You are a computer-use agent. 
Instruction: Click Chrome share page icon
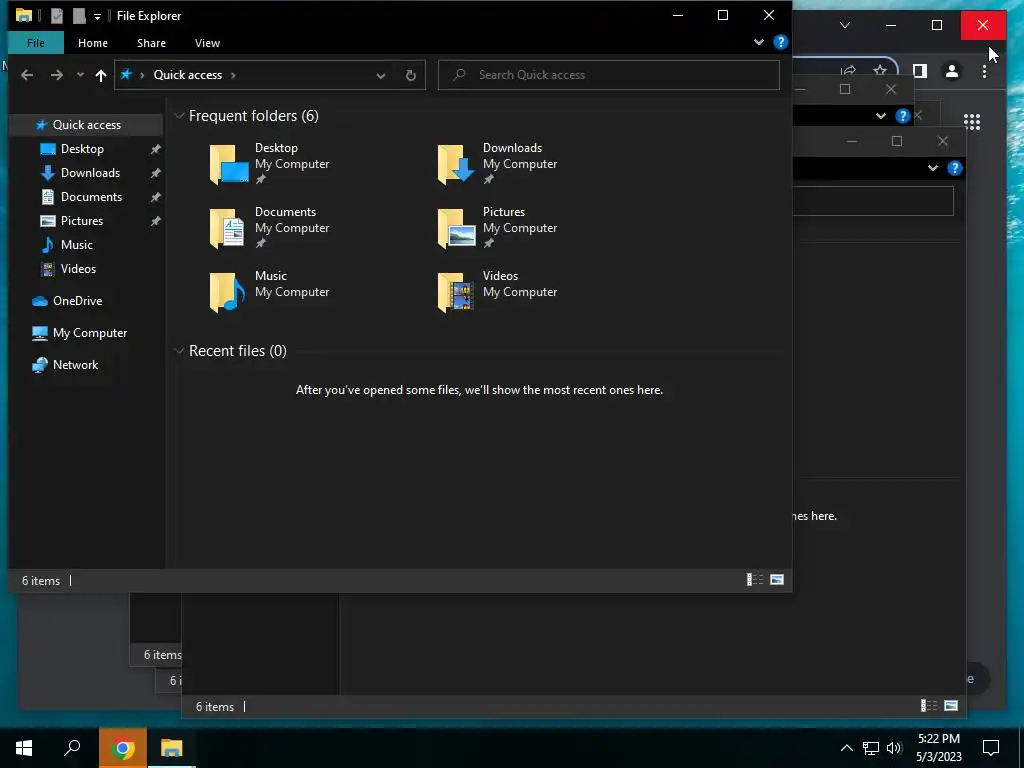pos(848,70)
